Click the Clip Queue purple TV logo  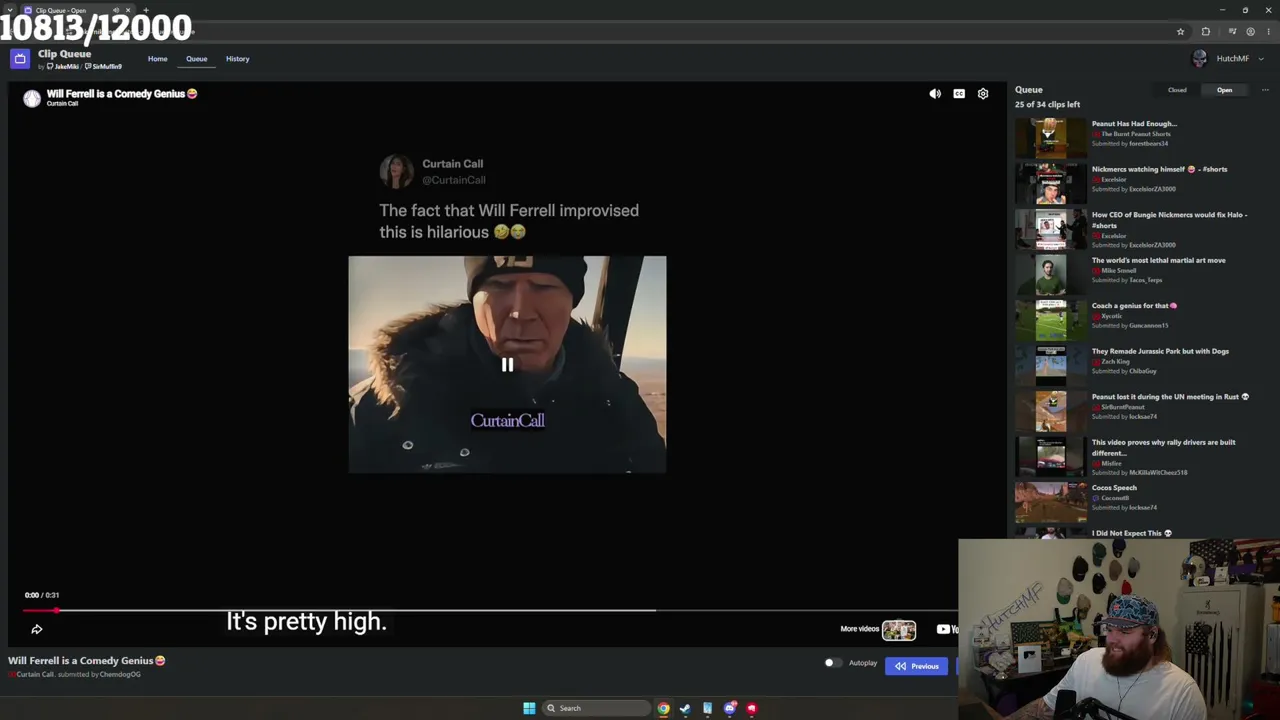click(19, 59)
